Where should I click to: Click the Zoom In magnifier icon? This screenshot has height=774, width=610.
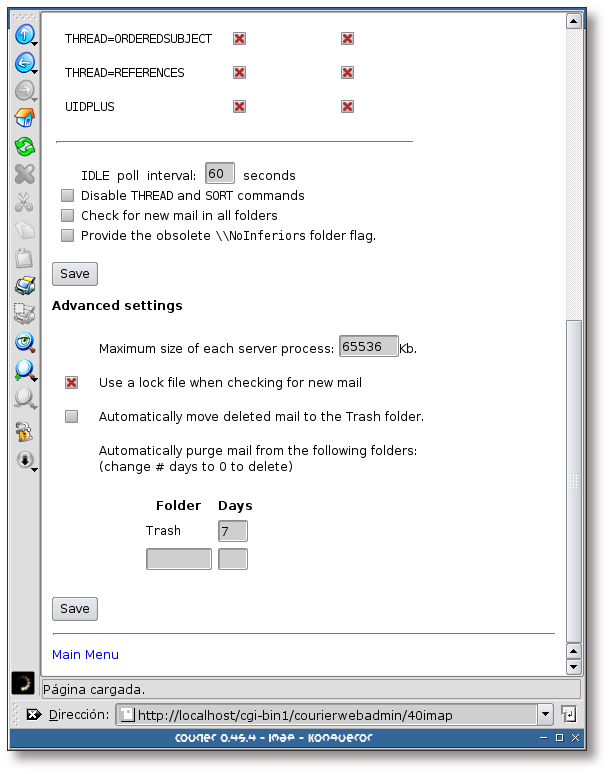(x=24, y=370)
